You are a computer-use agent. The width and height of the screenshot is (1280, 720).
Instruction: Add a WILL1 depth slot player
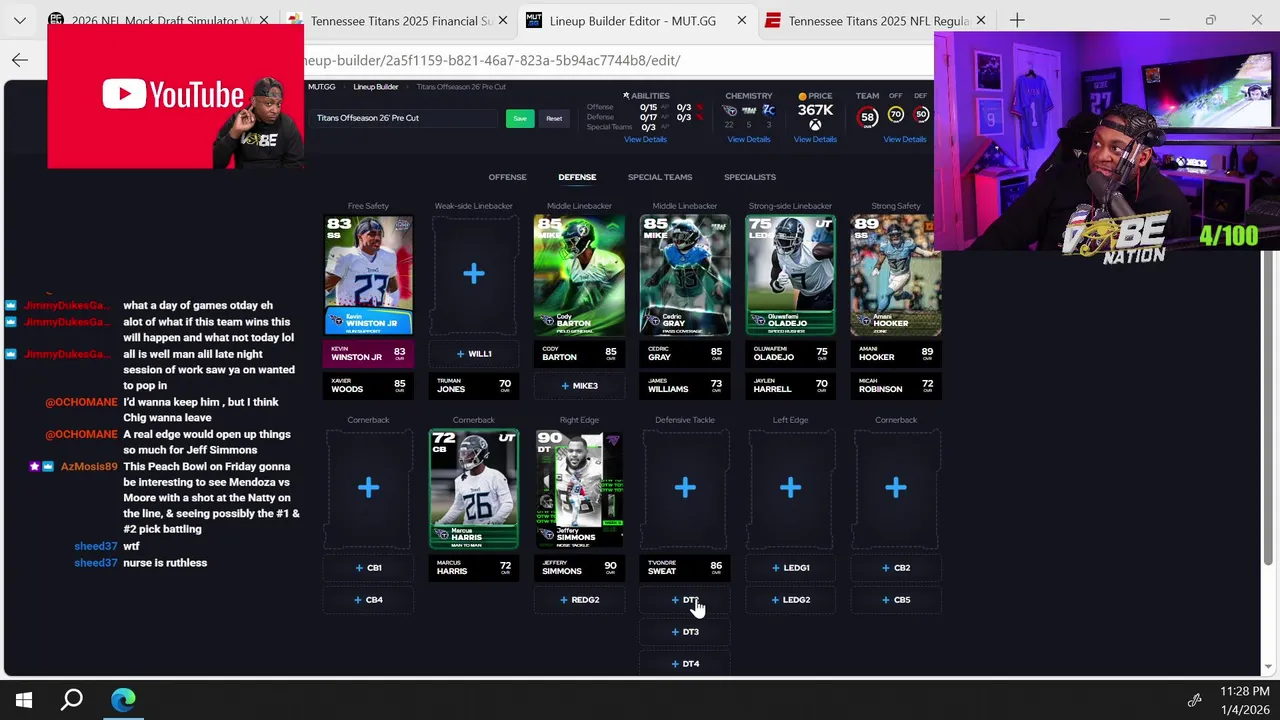(x=473, y=354)
